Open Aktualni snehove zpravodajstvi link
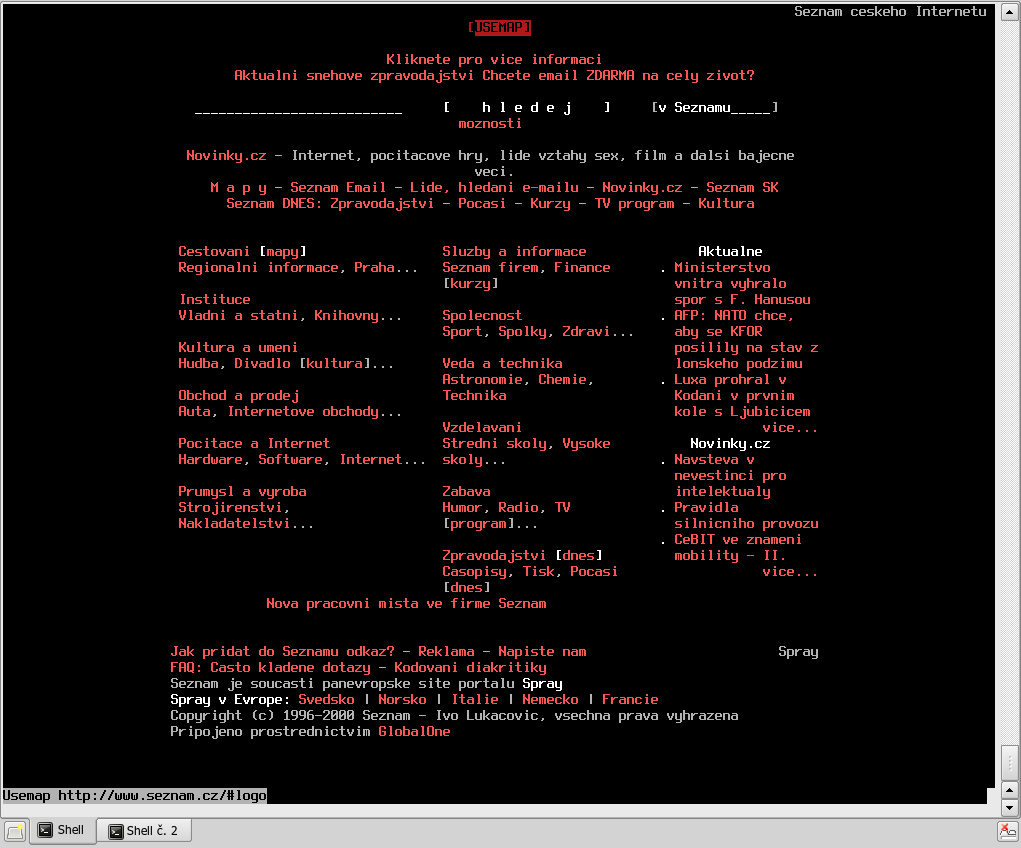 (x=354, y=76)
